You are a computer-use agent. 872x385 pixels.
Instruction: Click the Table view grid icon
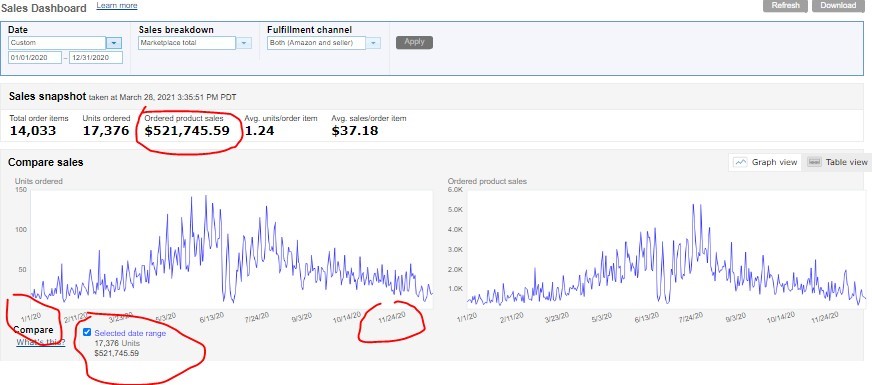point(814,162)
